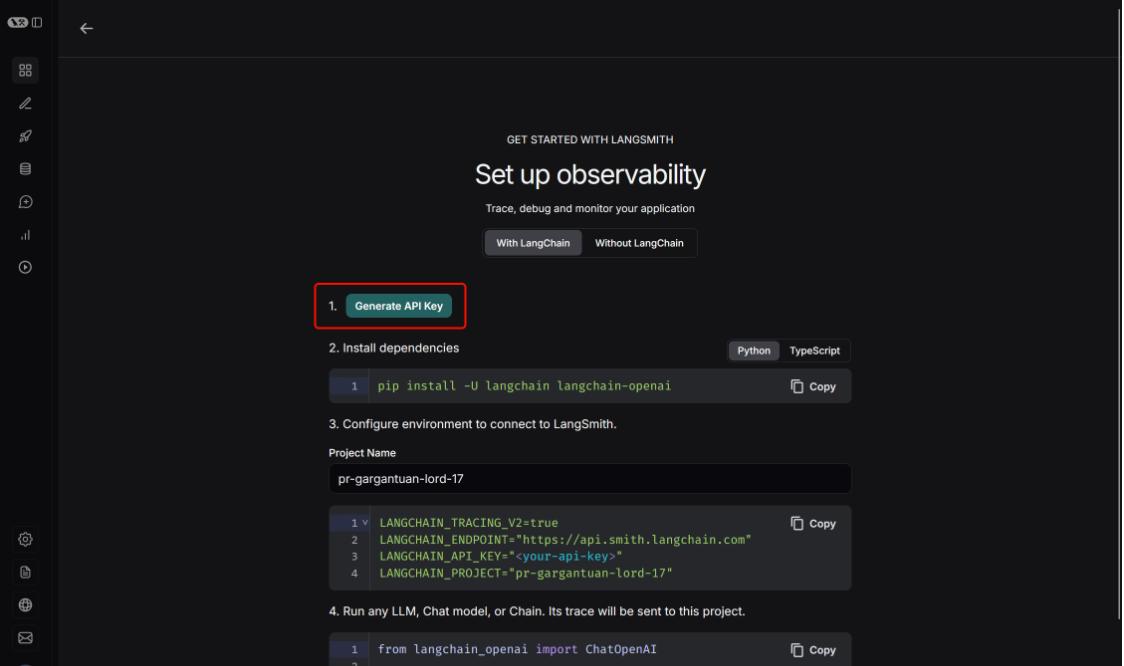This screenshot has height=666, width=1124.
Task: Click the Generate API Key button
Action: 399,306
